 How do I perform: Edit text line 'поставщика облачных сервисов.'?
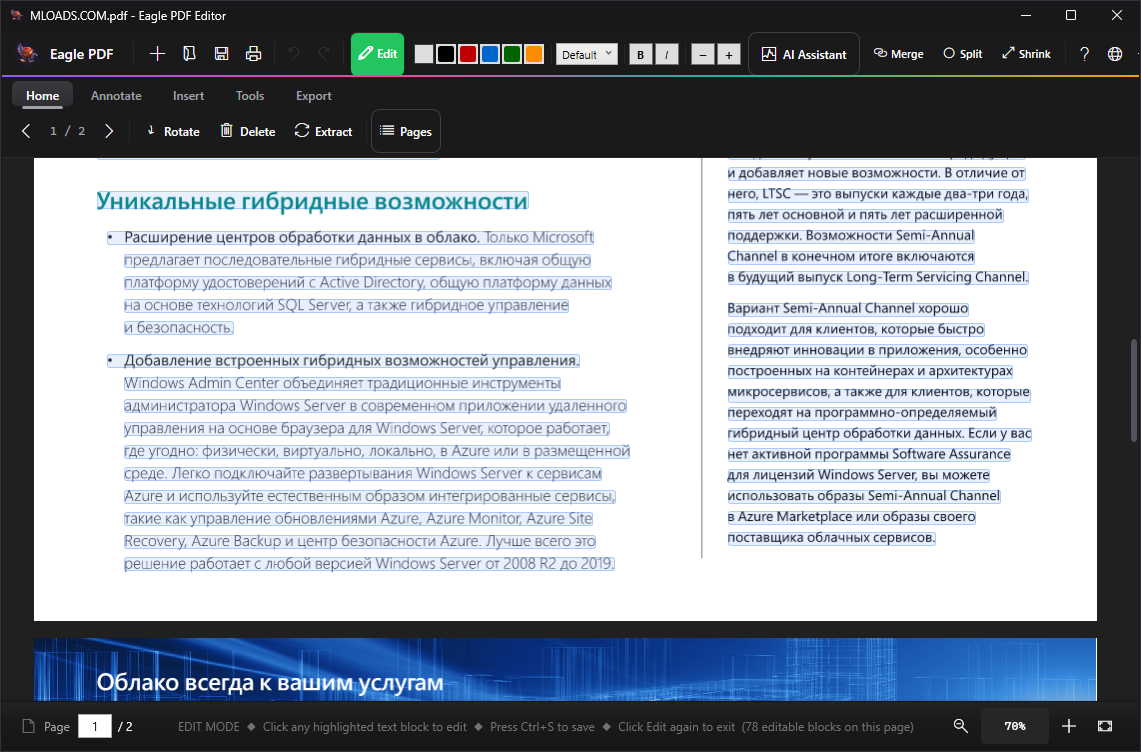(831, 537)
